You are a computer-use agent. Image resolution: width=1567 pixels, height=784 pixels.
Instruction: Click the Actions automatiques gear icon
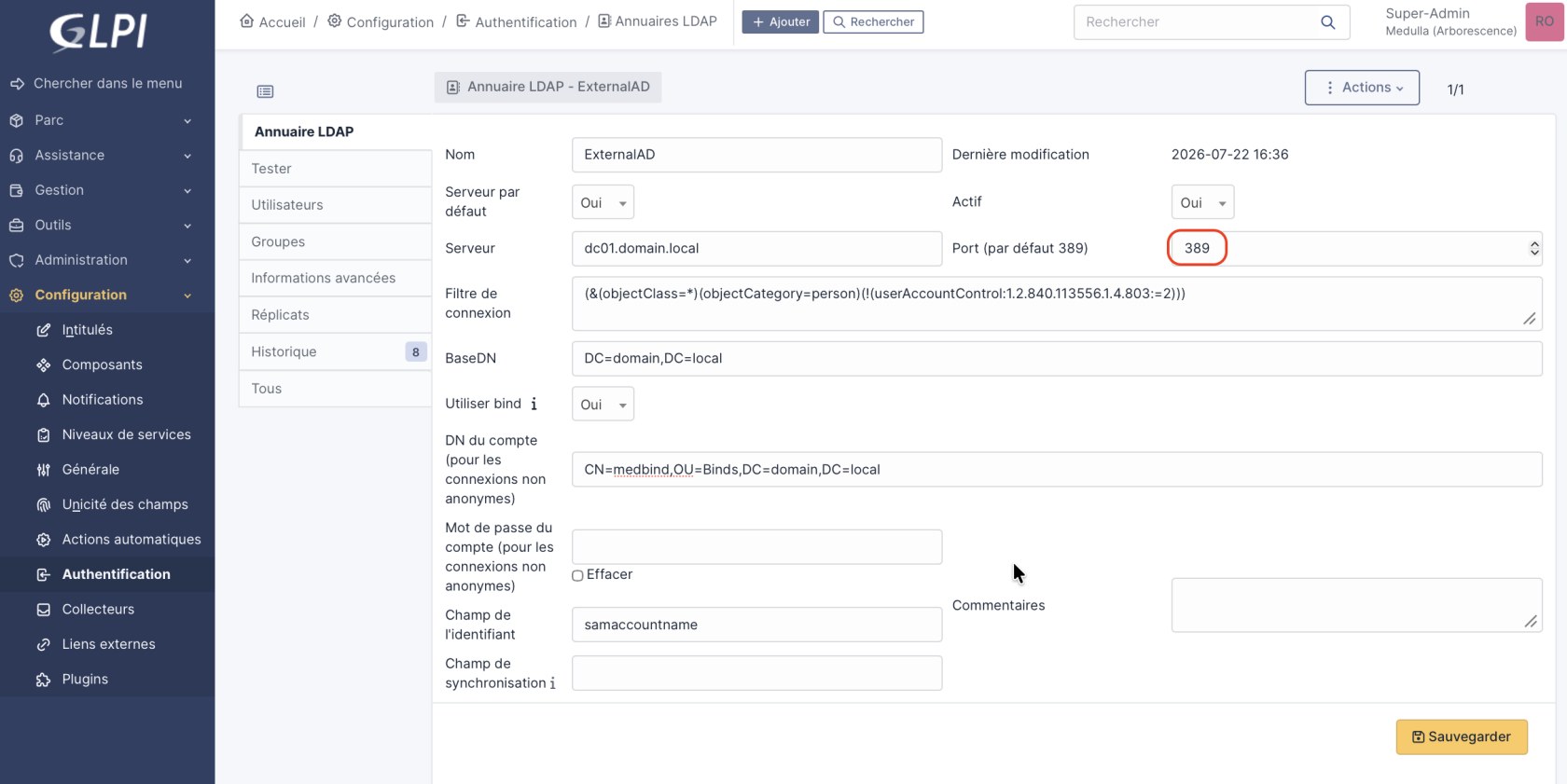(x=43, y=540)
